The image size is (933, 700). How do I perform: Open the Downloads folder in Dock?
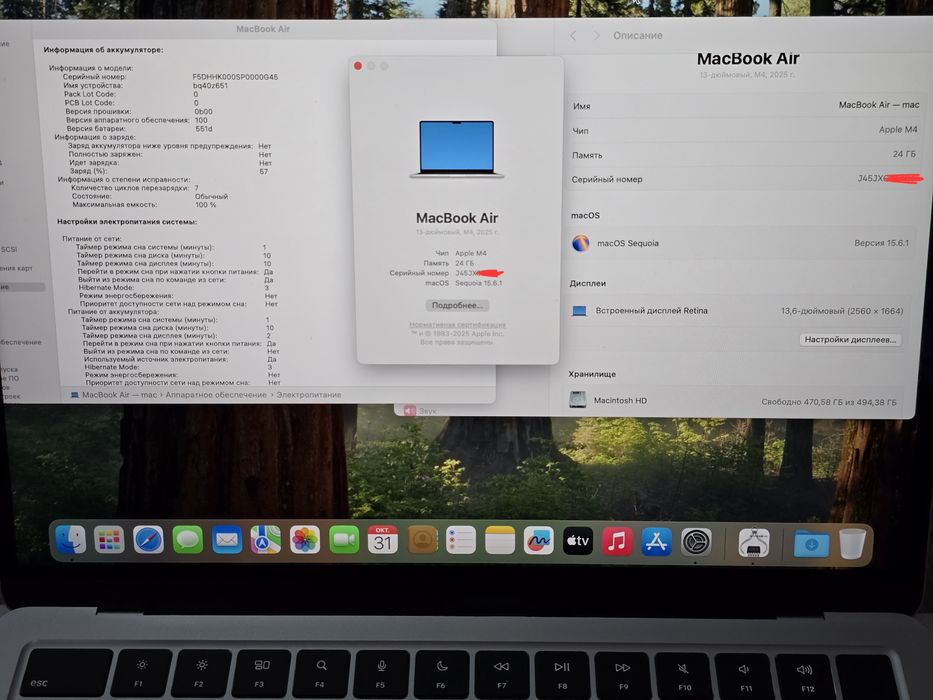(812, 543)
